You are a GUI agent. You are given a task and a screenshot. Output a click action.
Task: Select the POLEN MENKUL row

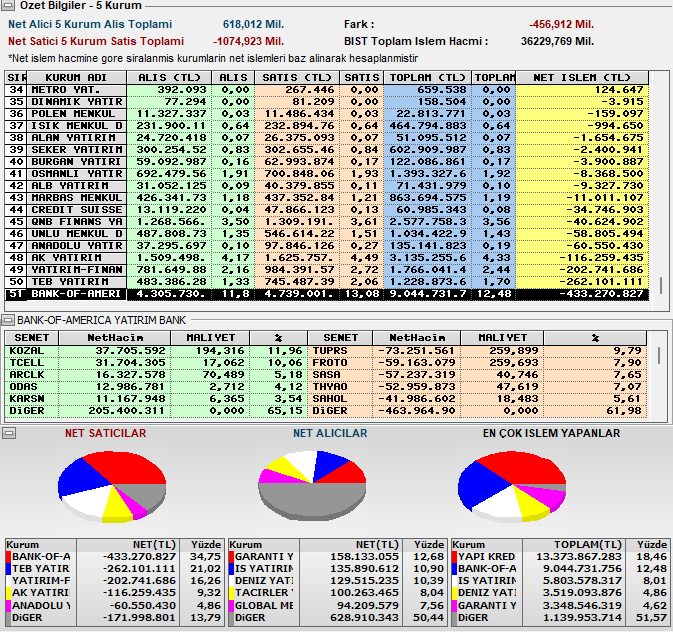[327, 114]
